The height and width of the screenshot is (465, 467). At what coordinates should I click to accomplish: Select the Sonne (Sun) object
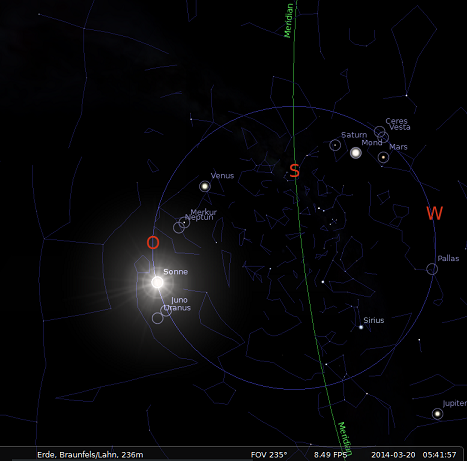[x=157, y=282]
